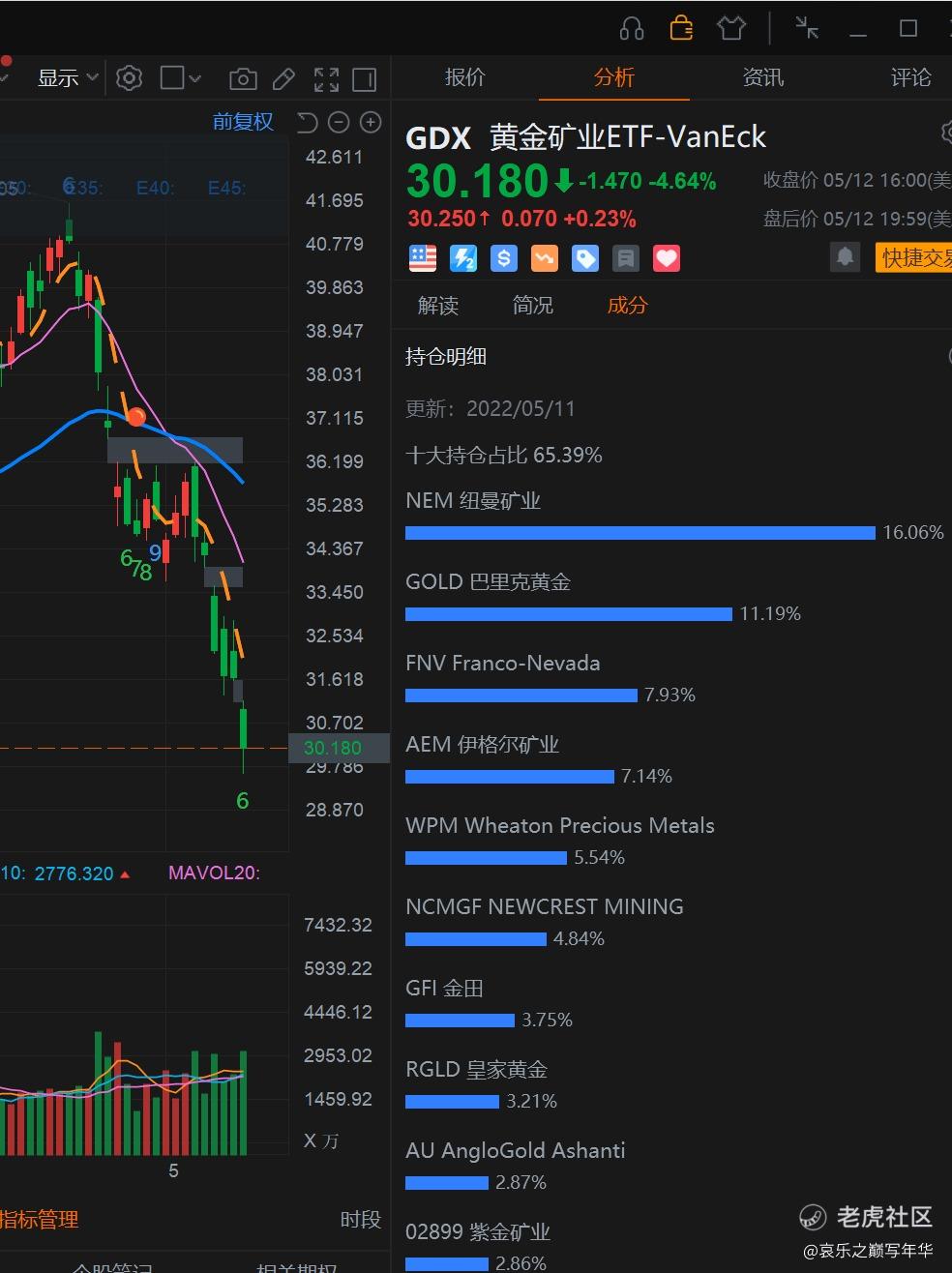This screenshot has height=1273, width=952.
Task: Click the MAVOL20 volume indicator label
Action: 214,873
